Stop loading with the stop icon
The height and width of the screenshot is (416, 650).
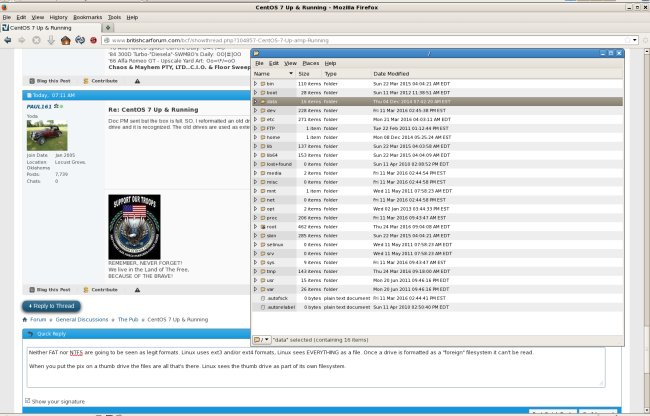pyautogui.click(x=36, y=40)
